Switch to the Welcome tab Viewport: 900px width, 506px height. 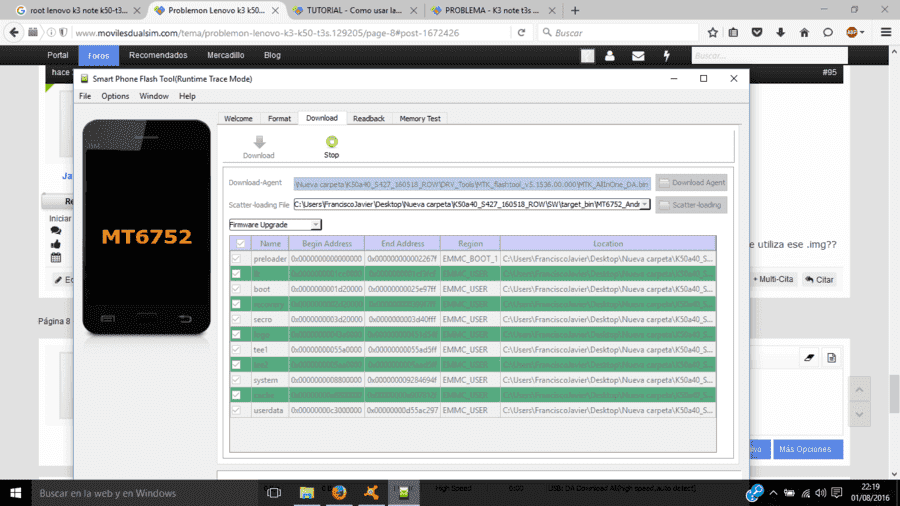tap(238, 118)
